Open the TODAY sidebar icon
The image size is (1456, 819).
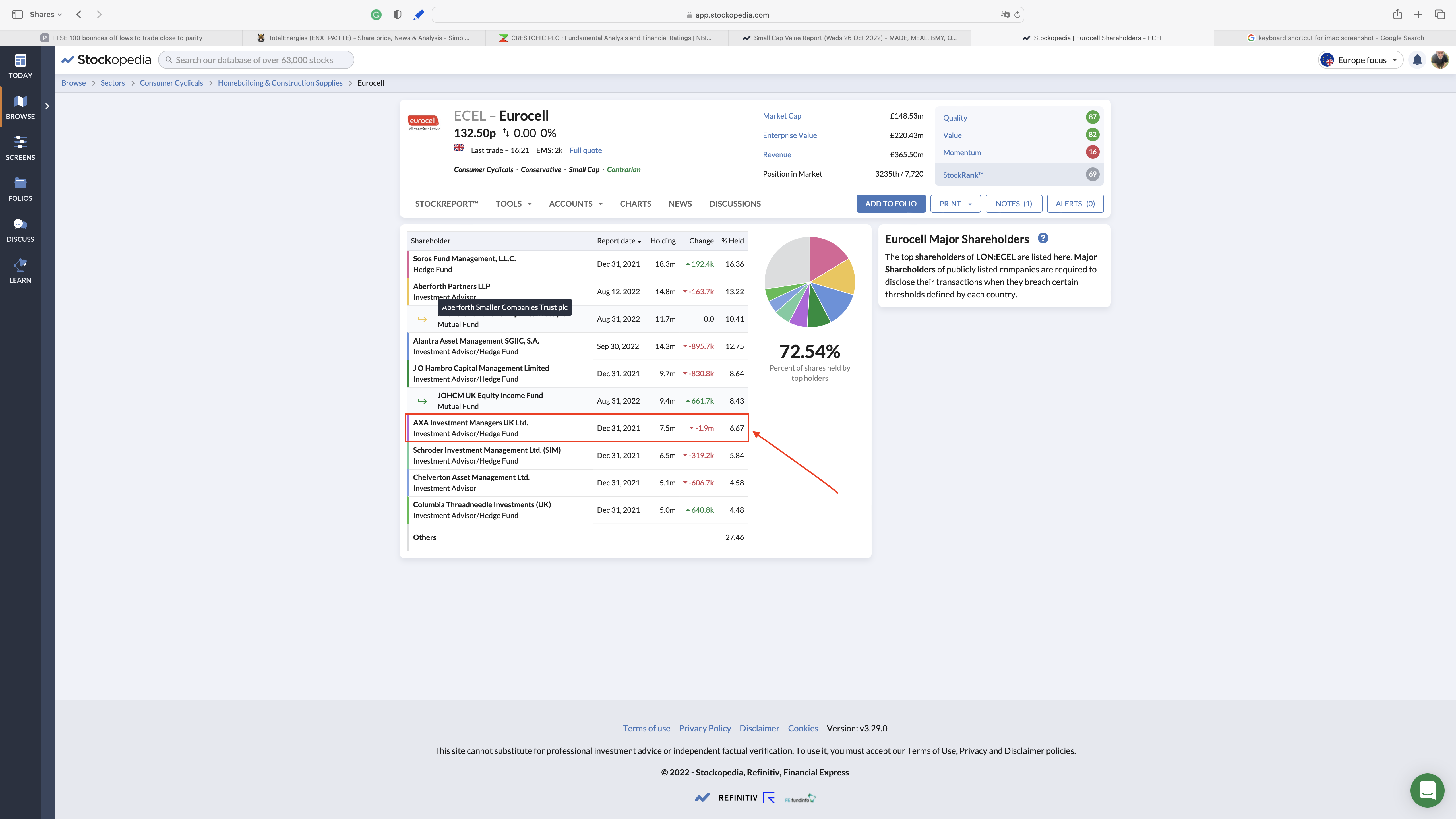click(20, 66)
